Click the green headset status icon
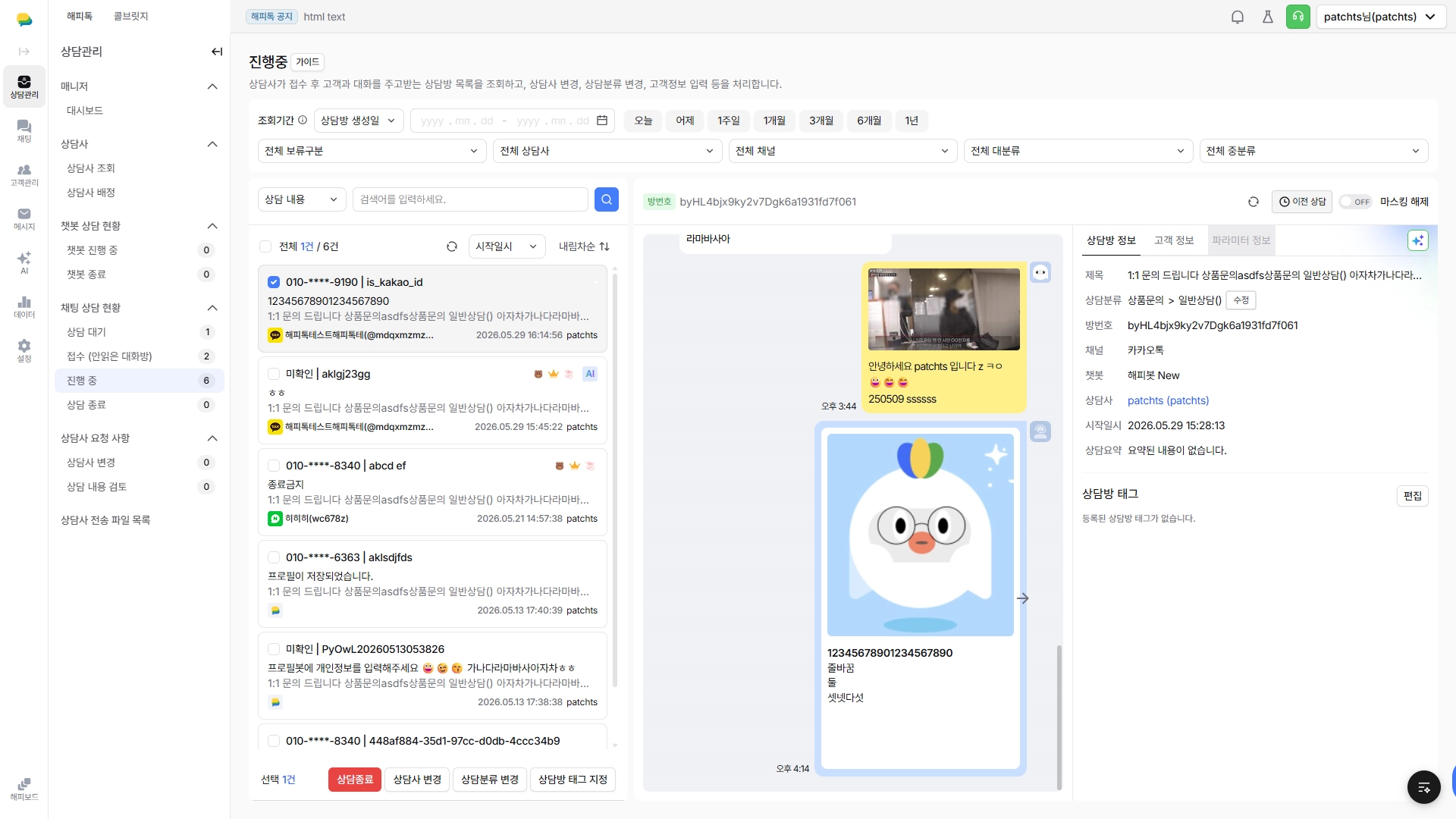This screenshot has width=1456, height=819. [x=1298, y=17]
